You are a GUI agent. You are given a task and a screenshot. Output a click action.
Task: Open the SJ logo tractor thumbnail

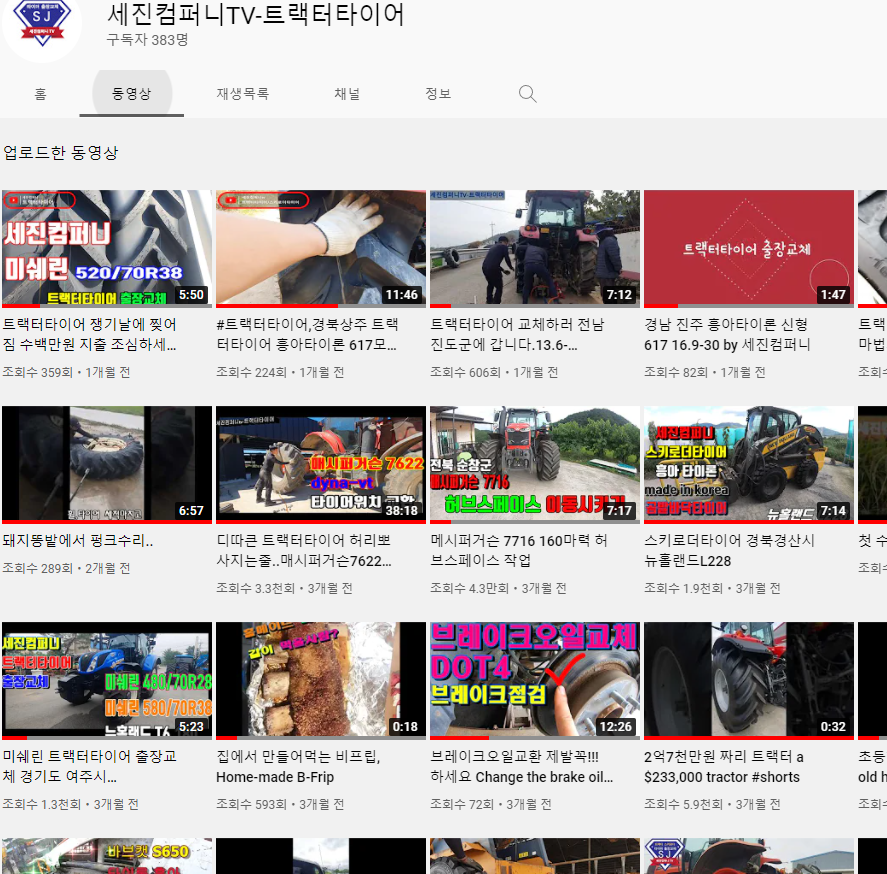coord(748,856)
